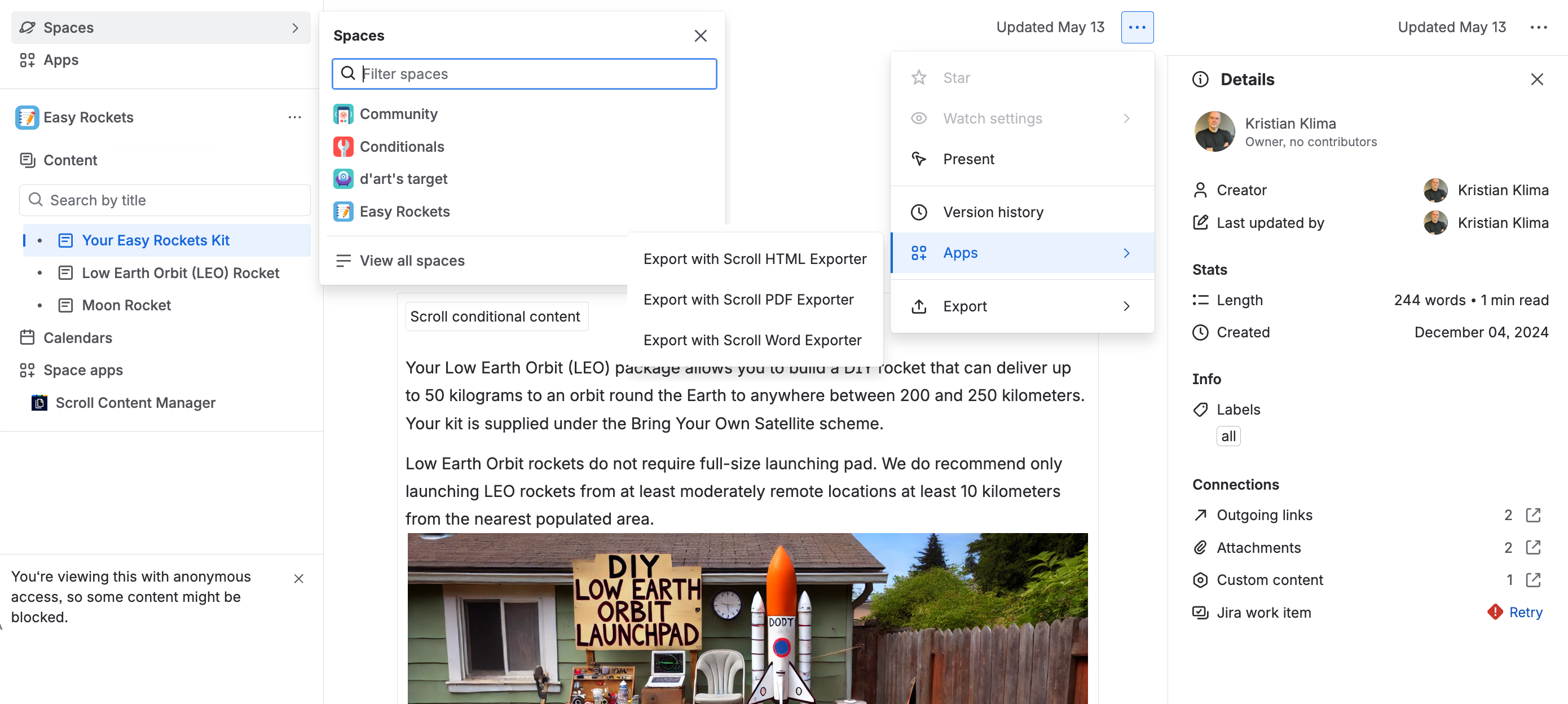Click the Star icon in the menu
This screenshot has height=704, width=1568.
tap(919, 78)
